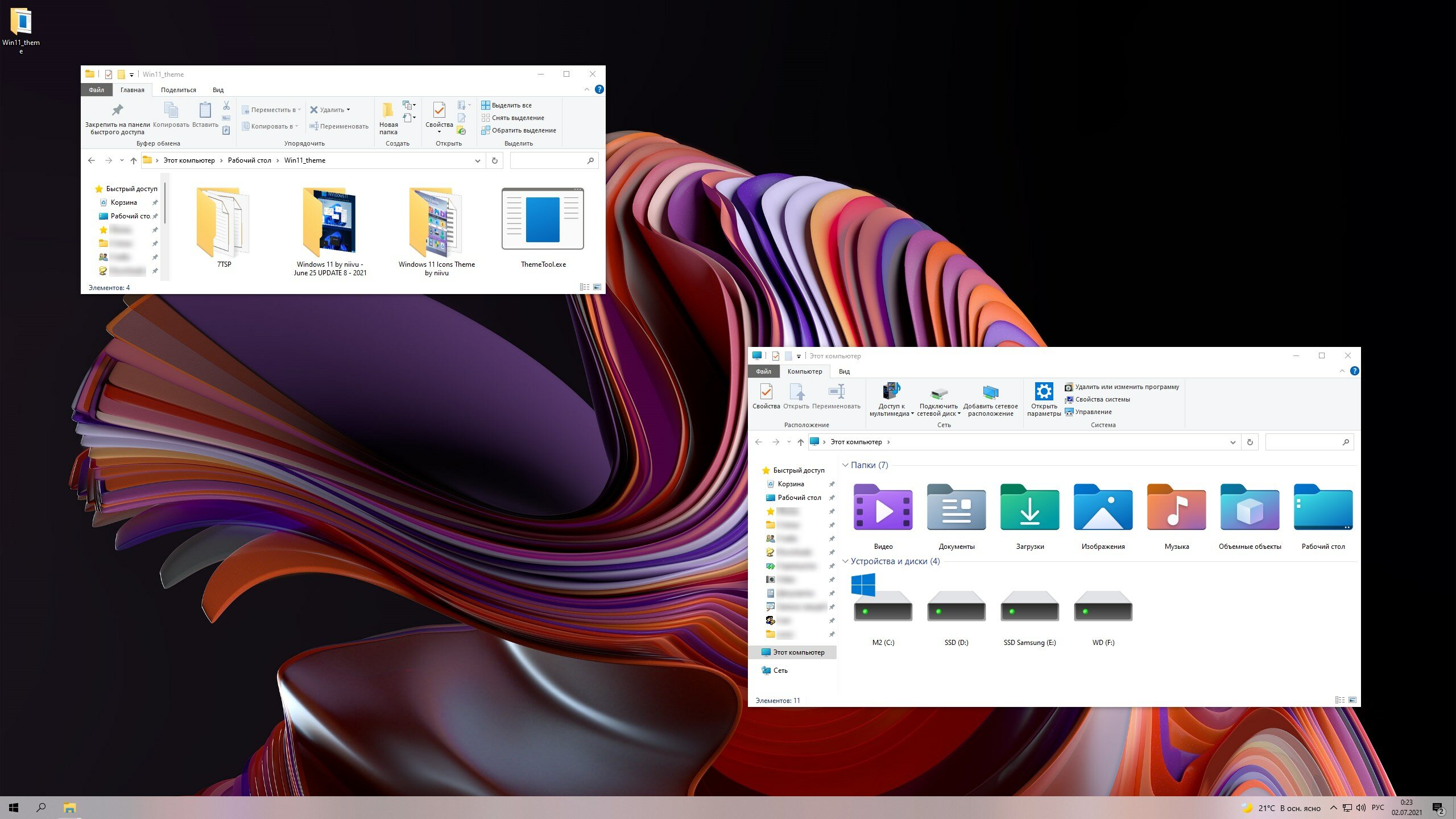Open the Объемные объекты folder icon
Screen dimensions: 1456x819
1250,507
